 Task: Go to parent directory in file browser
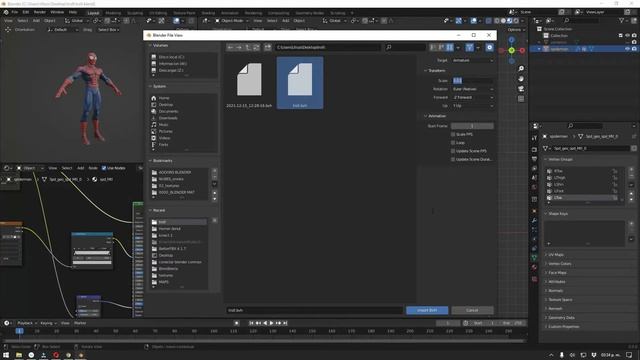248,47
